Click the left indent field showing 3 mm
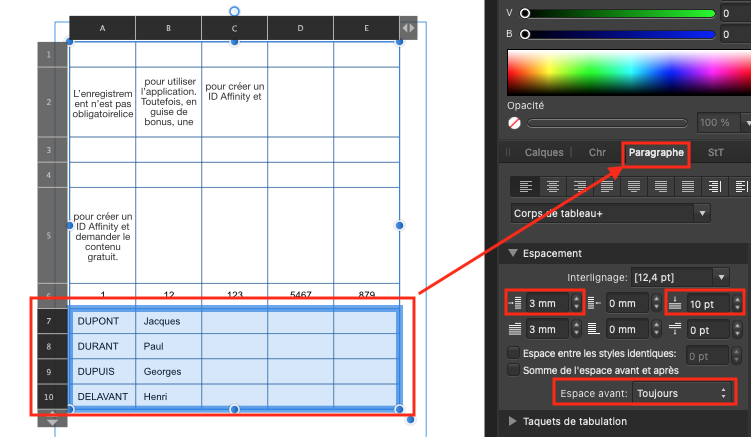This screenshot has height=437, width=751. coord(547,303)
